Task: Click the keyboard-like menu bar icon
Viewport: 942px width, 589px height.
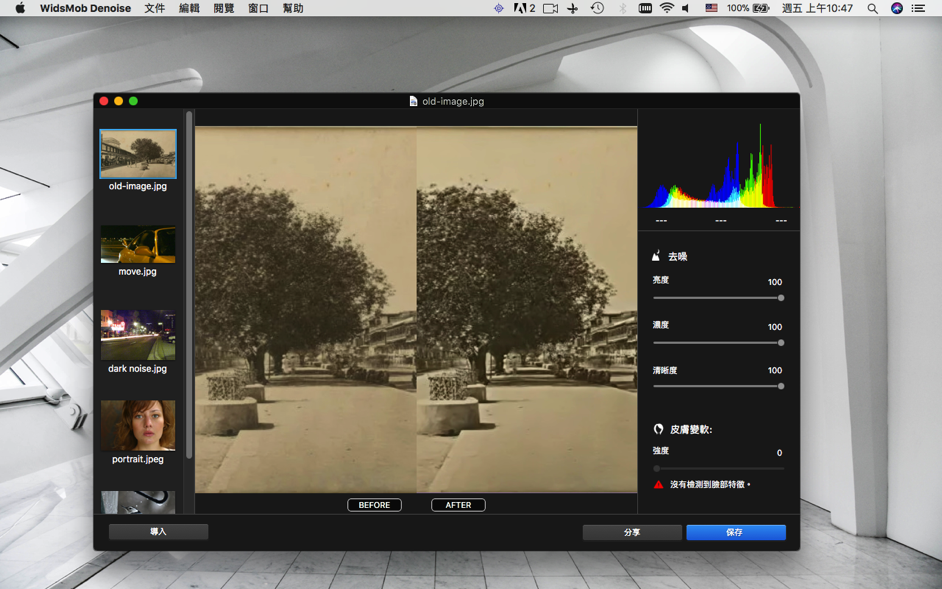Action: (645, 8)
